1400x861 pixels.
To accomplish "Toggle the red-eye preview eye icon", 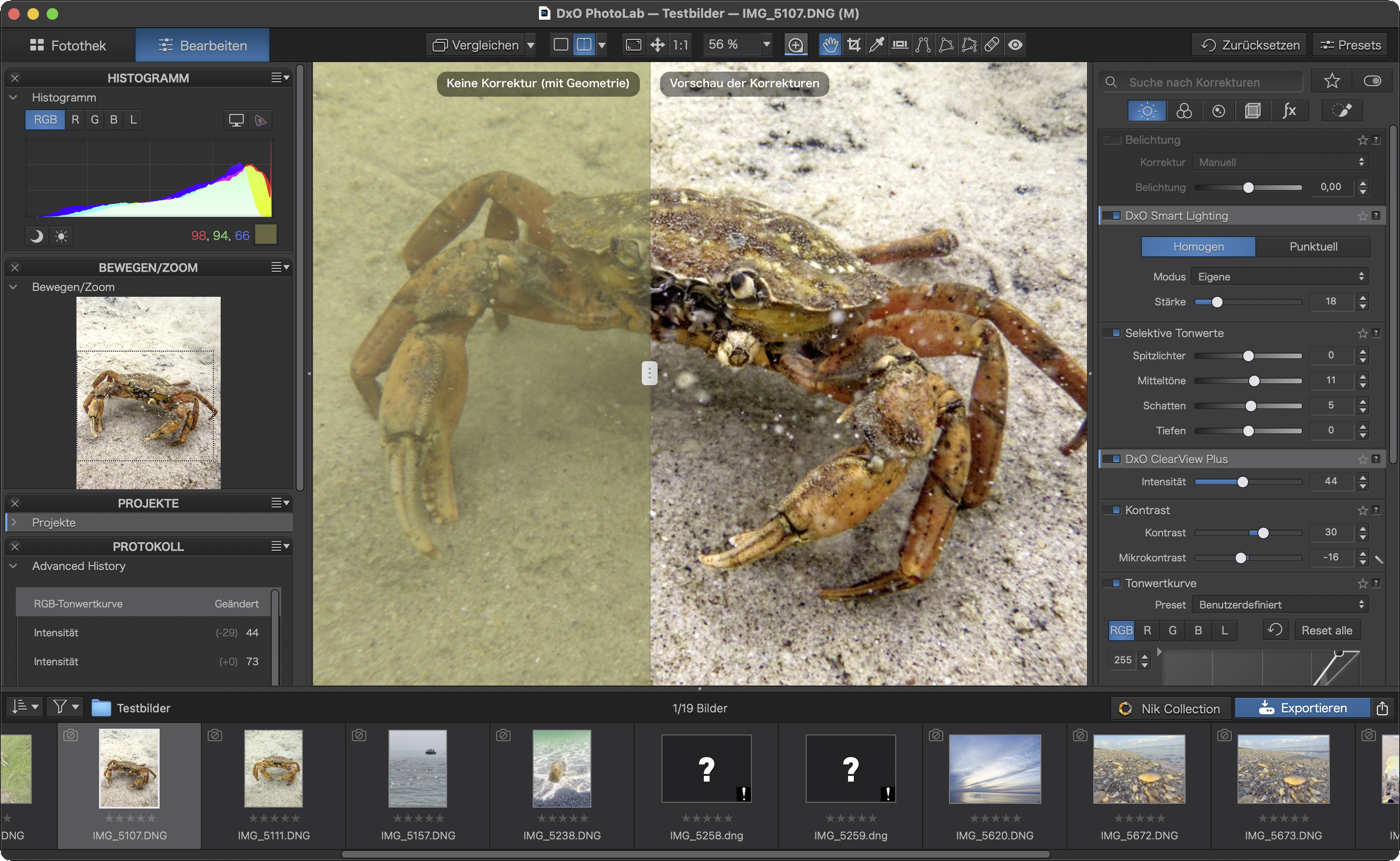I will (1015, 44).
